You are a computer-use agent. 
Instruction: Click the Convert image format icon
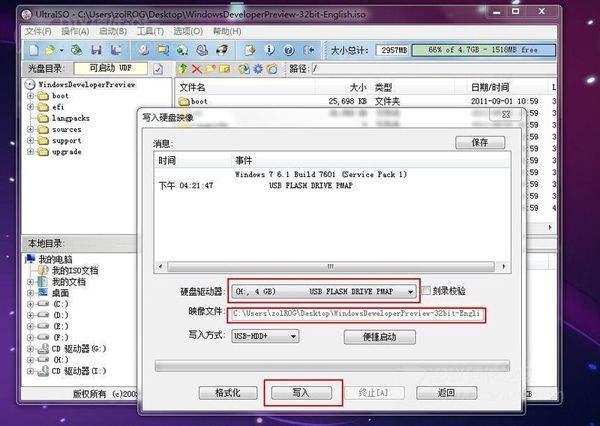pyautogui.click(x=183, y=50)
